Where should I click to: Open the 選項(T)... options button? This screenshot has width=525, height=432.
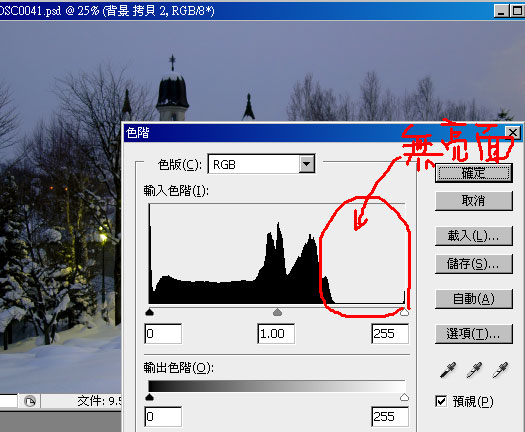[473, 334]
